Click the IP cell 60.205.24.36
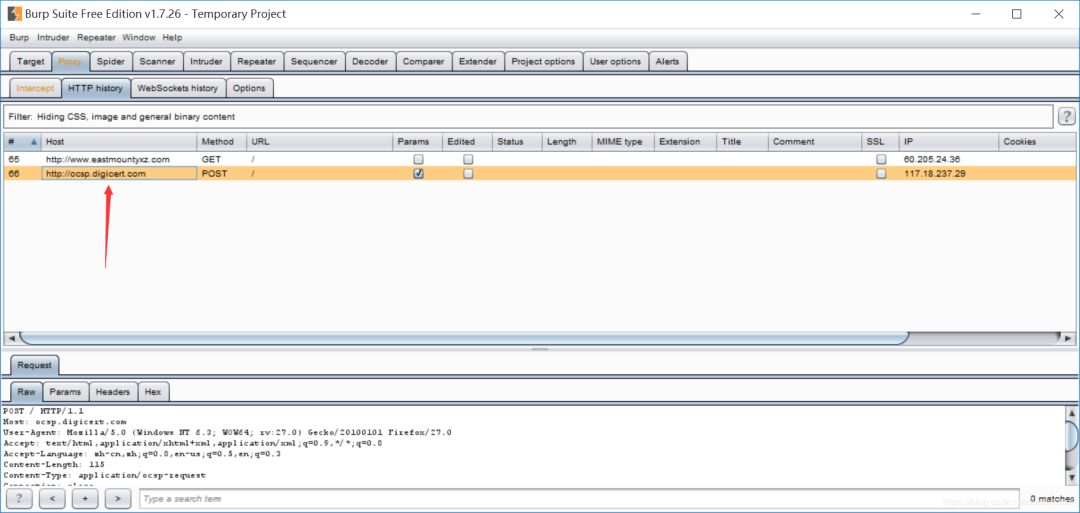 [x=949, y=159]
